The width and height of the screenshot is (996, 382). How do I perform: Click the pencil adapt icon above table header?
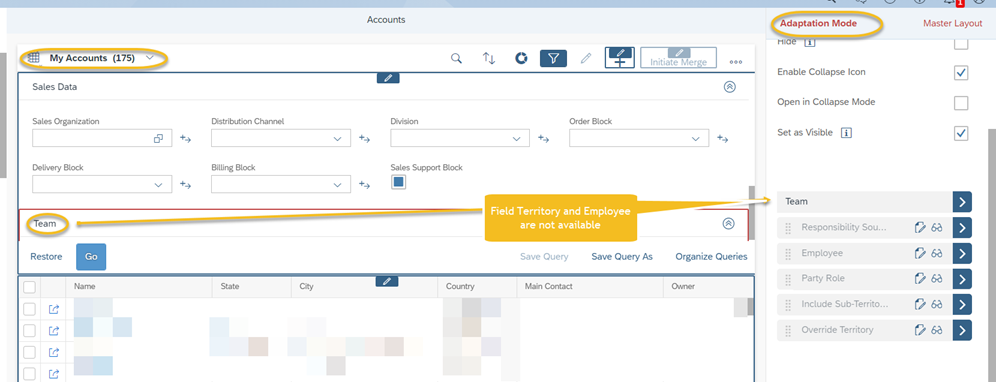(387, 281)
